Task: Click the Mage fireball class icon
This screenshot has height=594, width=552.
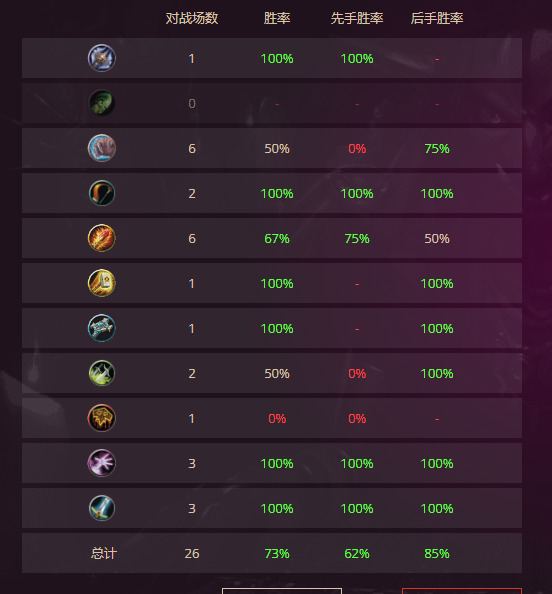Action: pyautogui.click(x=102, y=238)
